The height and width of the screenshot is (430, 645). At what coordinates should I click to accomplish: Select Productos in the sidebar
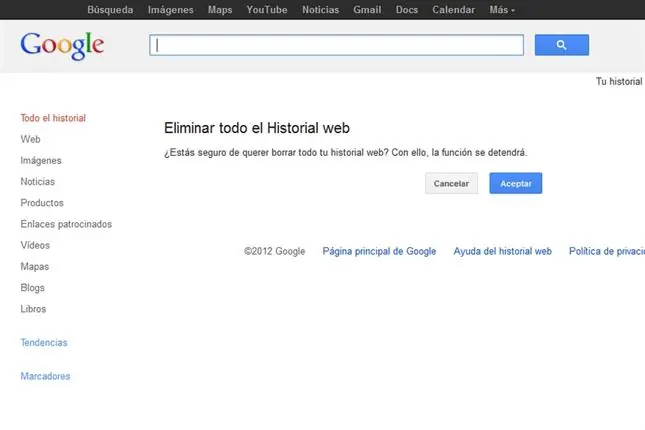tap(42, 203)
